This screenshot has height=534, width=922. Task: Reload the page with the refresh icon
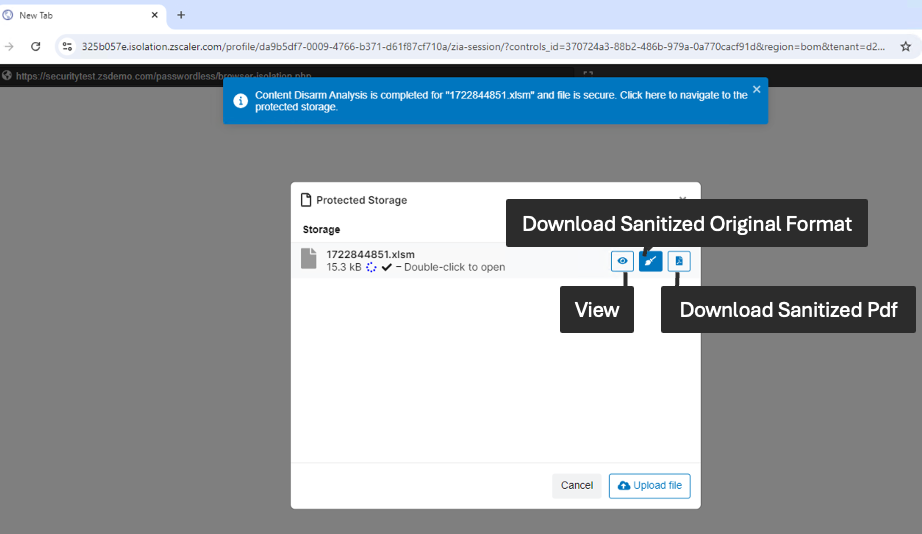coord(36,46)
